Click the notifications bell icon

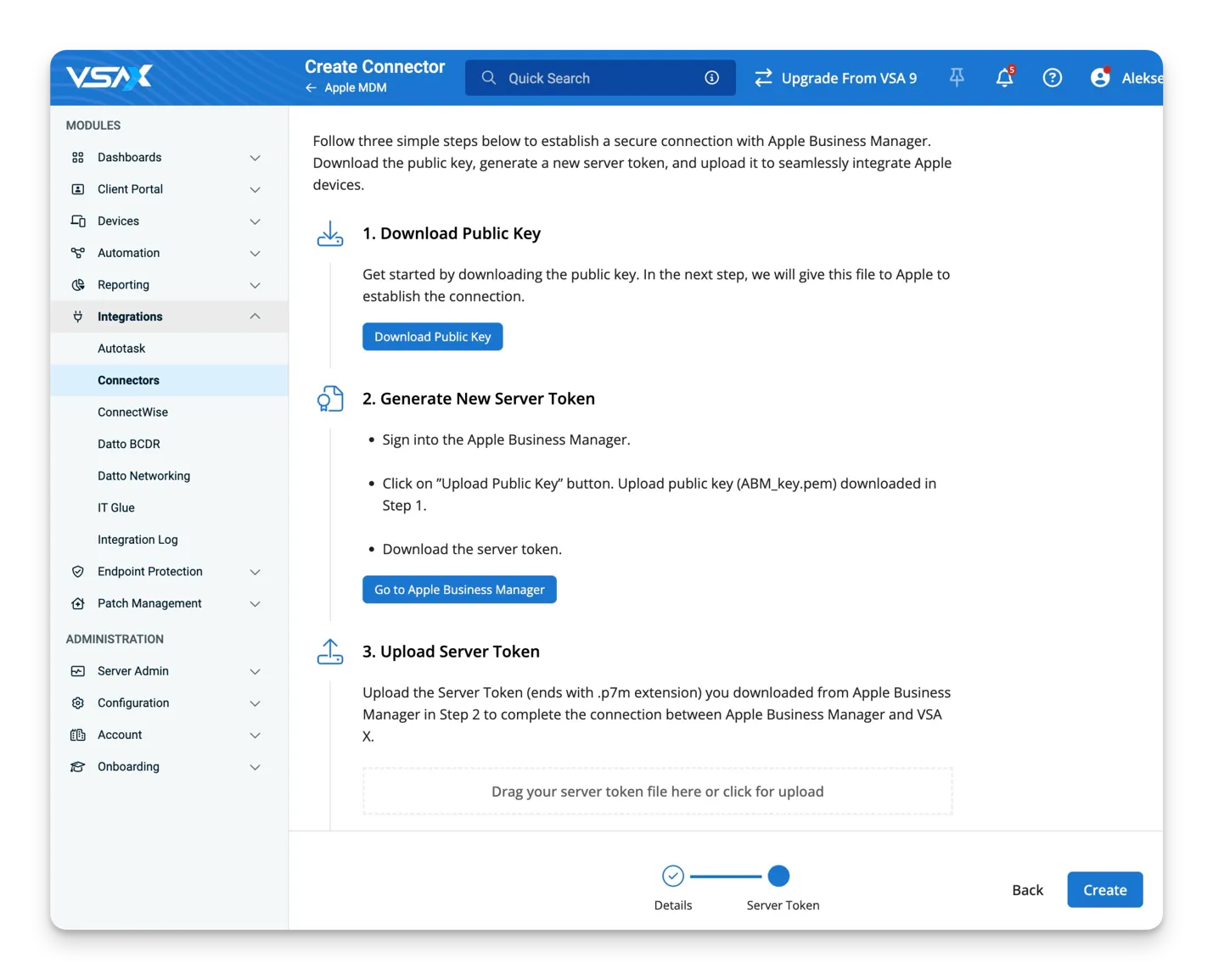pyautogui.click(x=1004, y=78)
